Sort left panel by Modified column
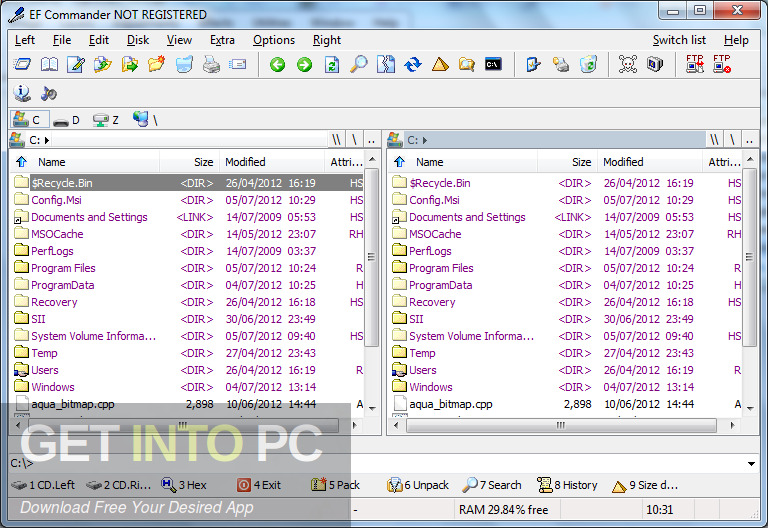The image size is (768, 528). click(272, 162)
